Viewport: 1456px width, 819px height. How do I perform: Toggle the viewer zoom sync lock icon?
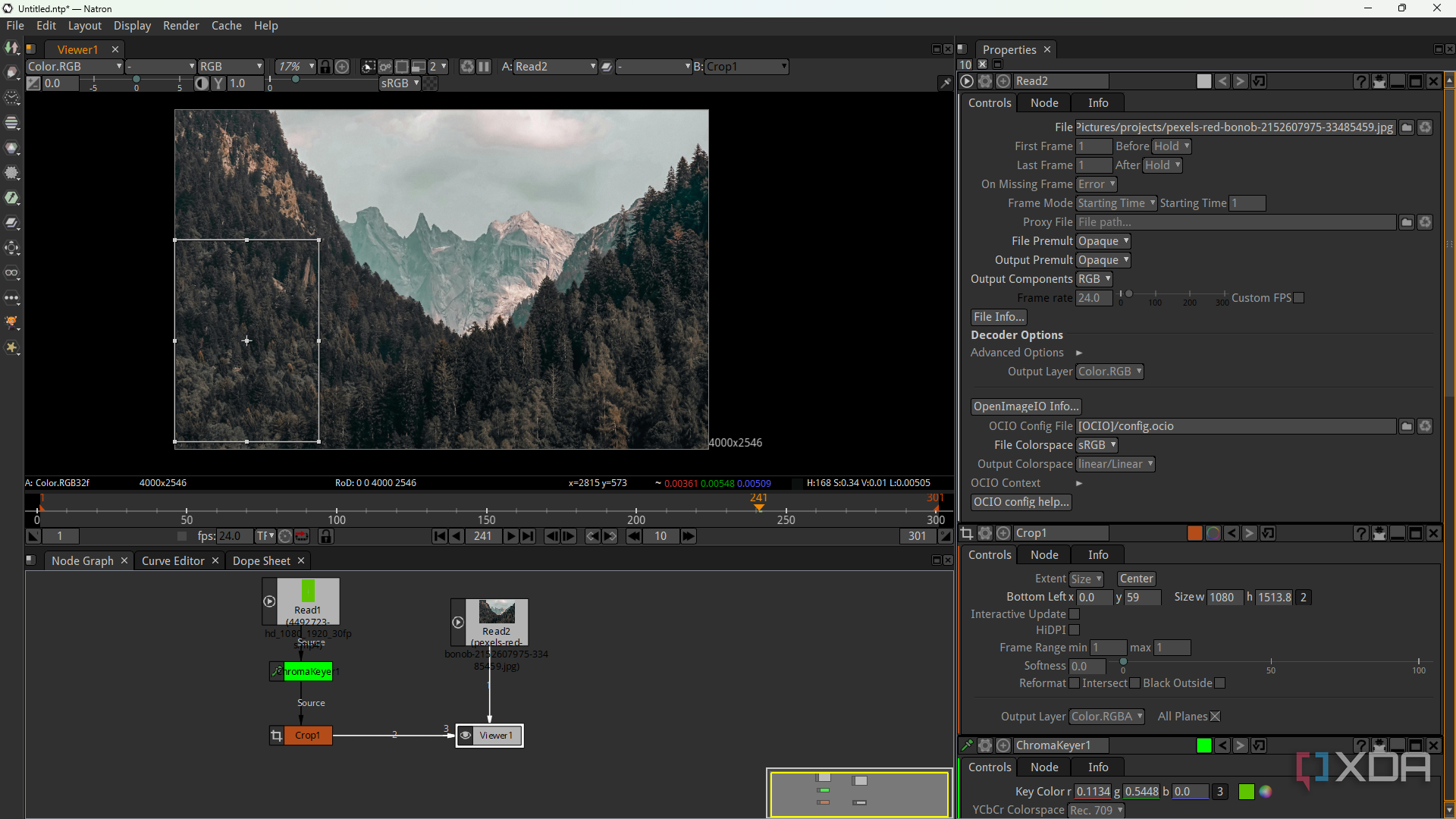tap(325, 67)
